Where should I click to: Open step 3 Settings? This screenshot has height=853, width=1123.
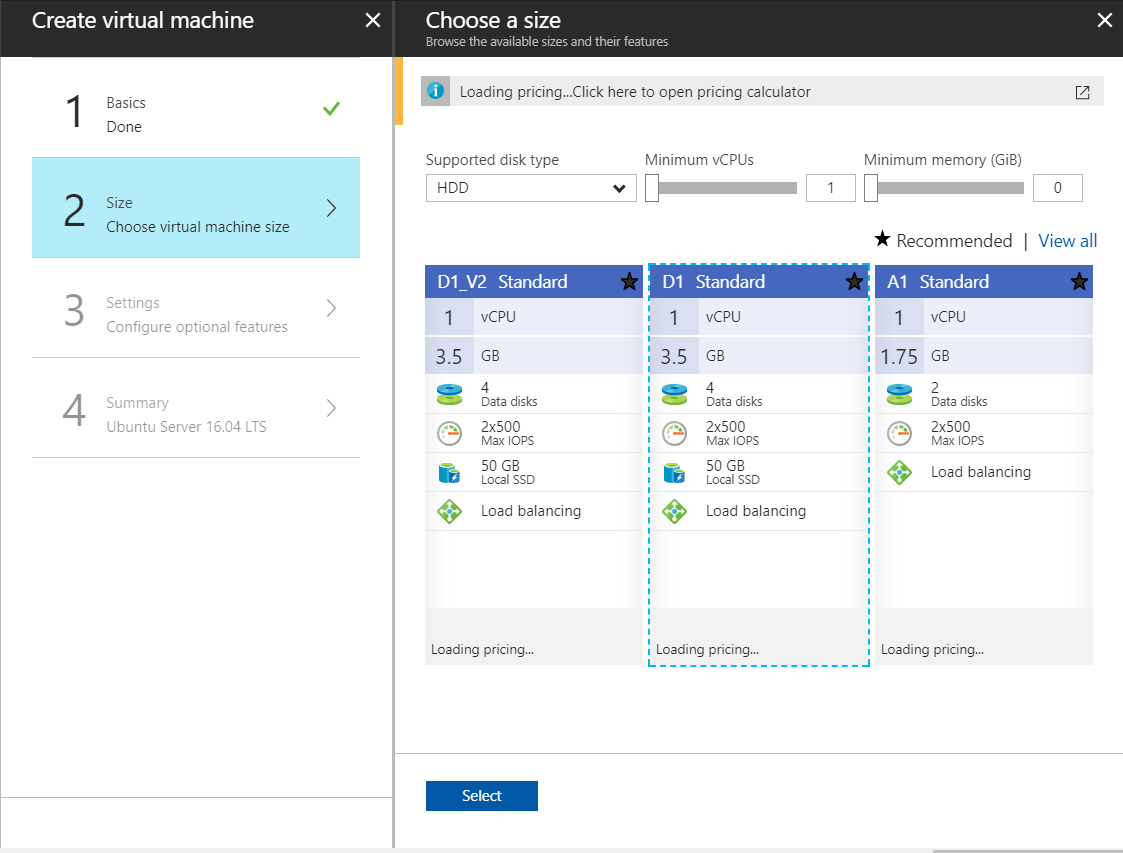(x=196, y=308)
